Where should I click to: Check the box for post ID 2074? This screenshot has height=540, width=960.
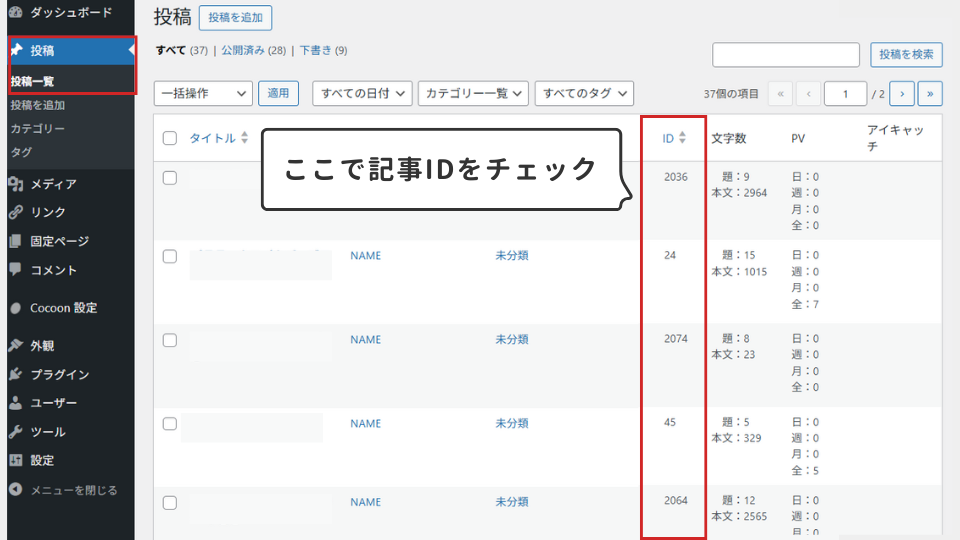[170, 340]
